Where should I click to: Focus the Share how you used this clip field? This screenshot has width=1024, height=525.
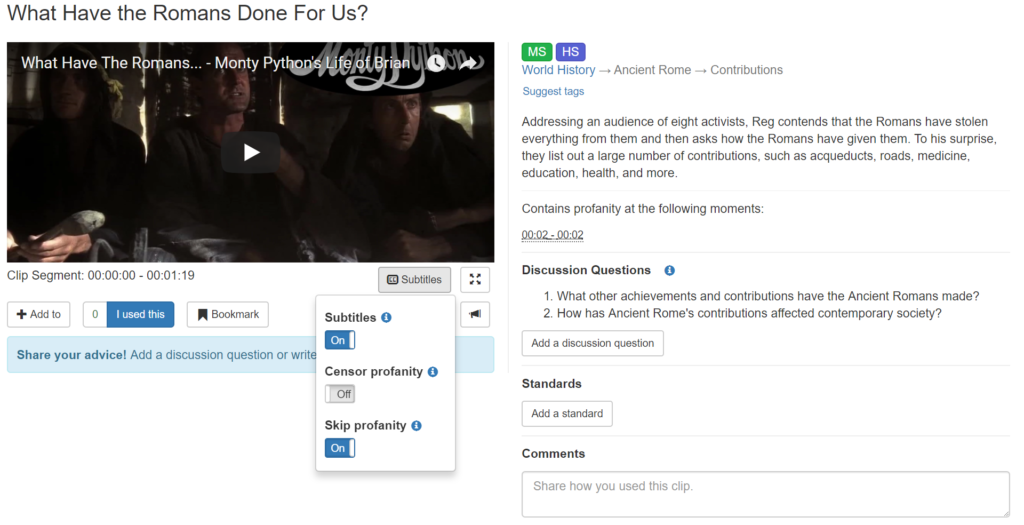[765, 494]
